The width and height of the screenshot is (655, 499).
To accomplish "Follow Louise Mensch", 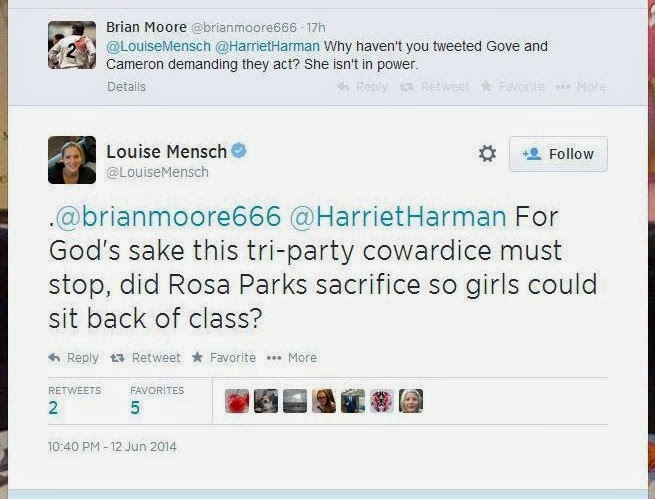I will pos(558,154).
